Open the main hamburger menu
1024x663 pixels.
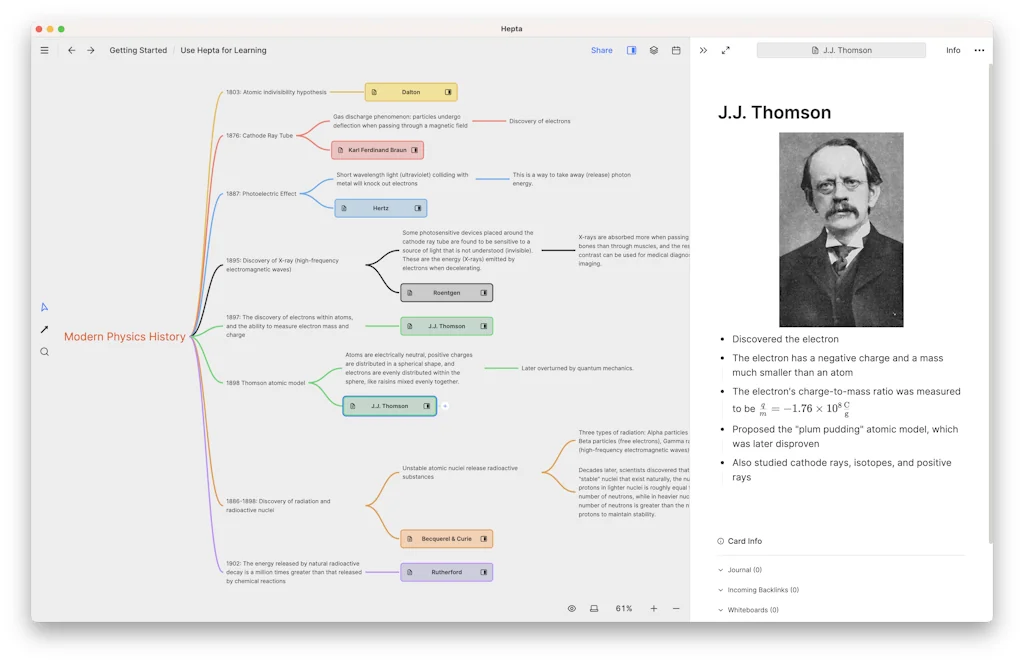[44, 49]
